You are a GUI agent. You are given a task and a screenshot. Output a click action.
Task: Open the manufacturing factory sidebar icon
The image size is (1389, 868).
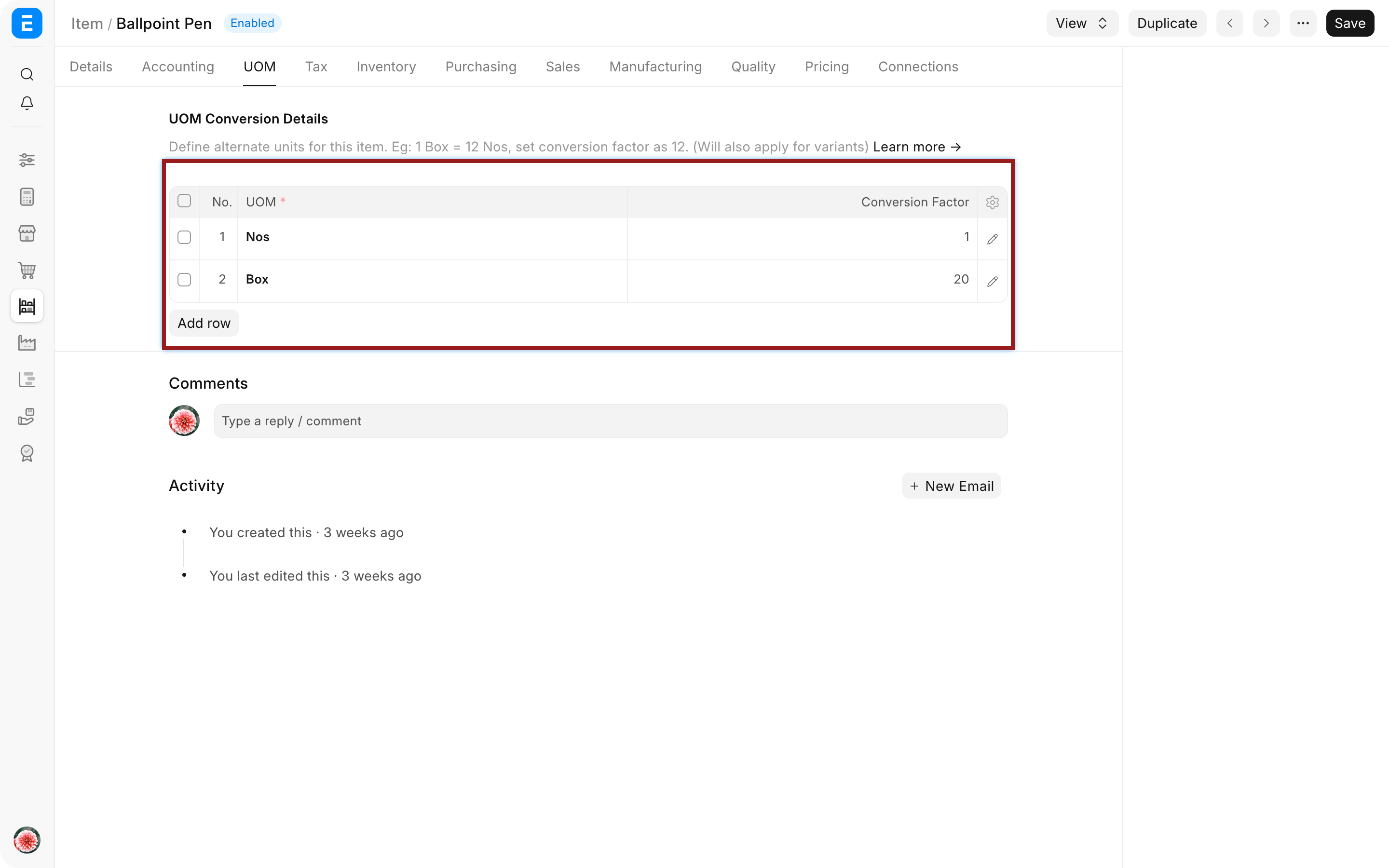27,343
